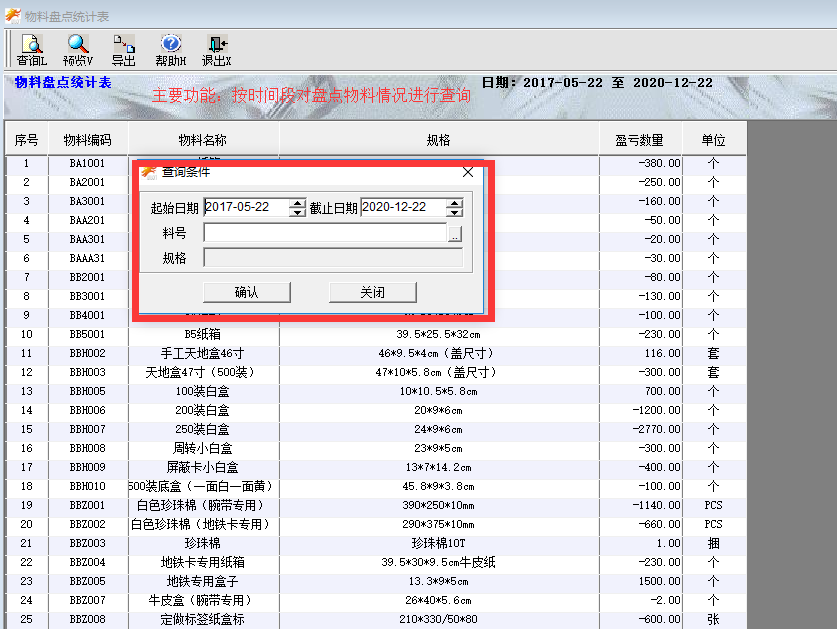Select the BB2001 material code cell
The image size is (837, 629).
click(x=88, y=278)
